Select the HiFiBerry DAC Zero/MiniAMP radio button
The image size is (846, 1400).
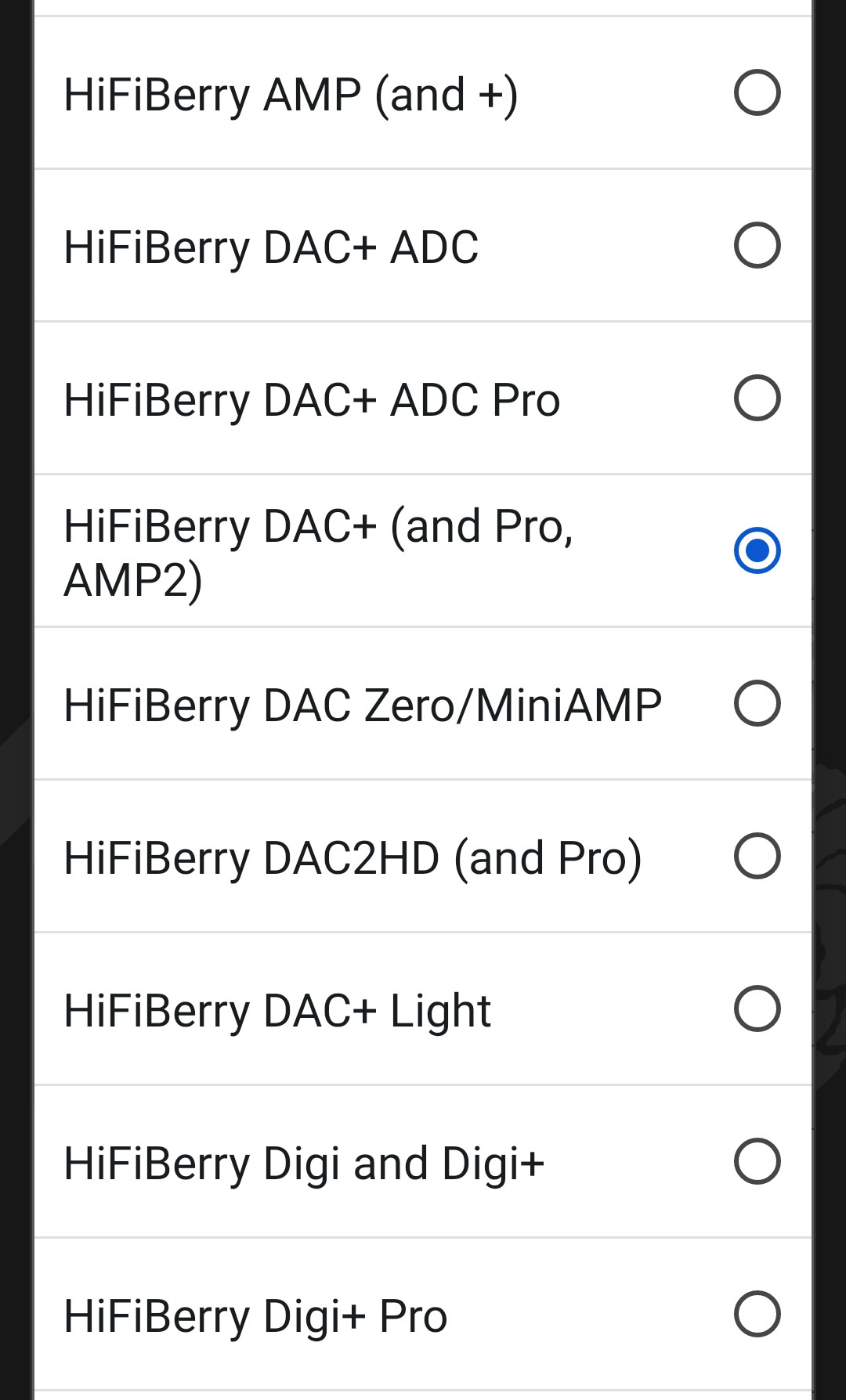click(x=757, y=703)
